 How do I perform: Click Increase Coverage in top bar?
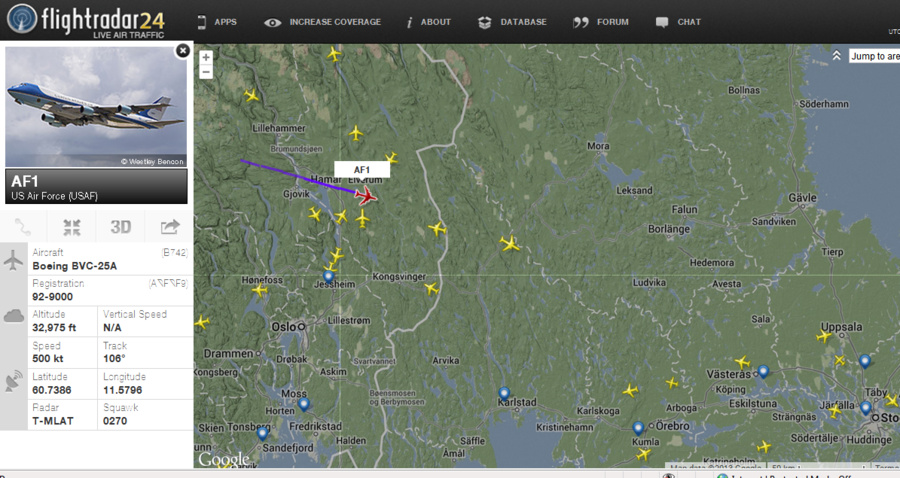click(x=323, y=22)
